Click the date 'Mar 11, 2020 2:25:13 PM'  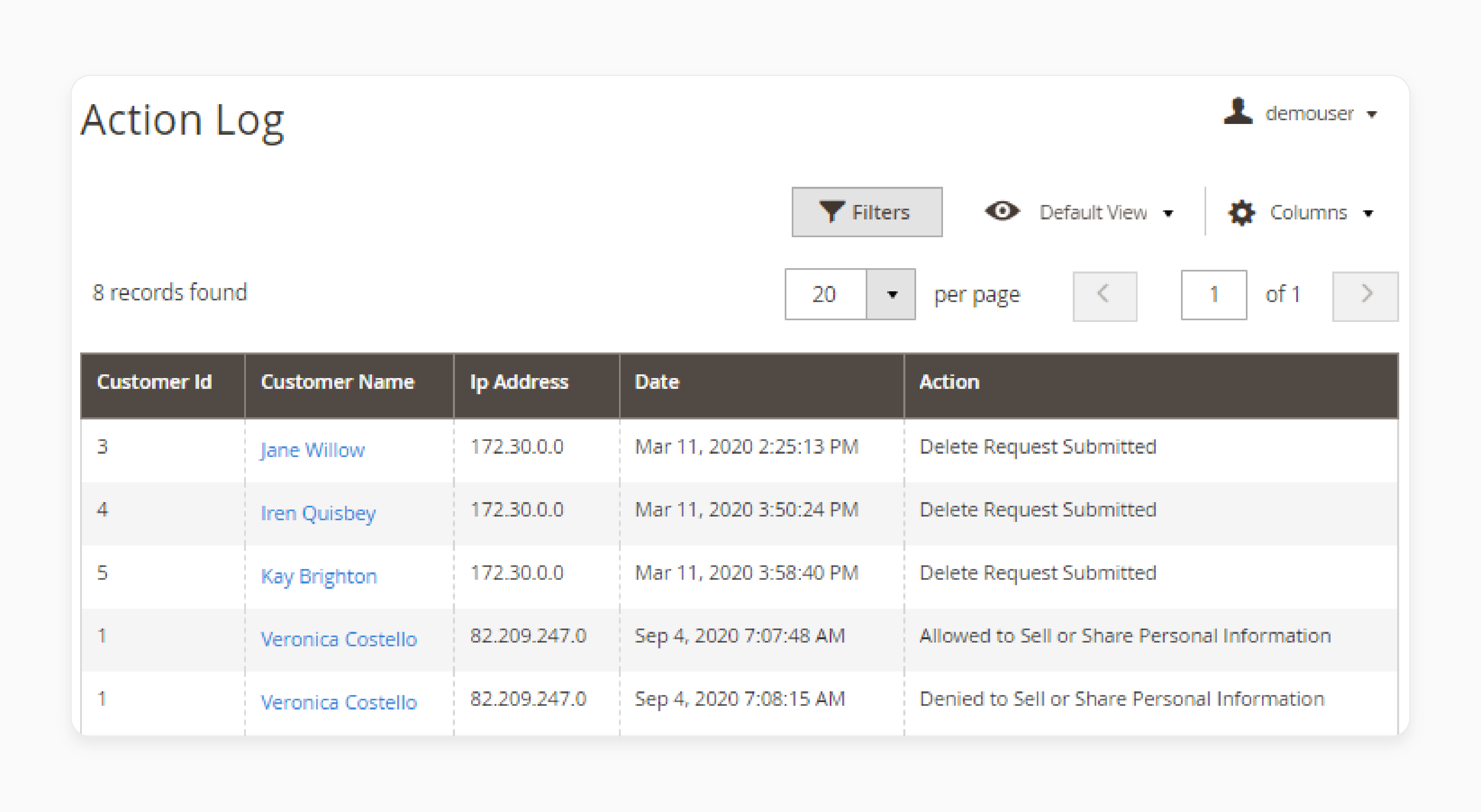pyautogui.click(x=746, y=447)
